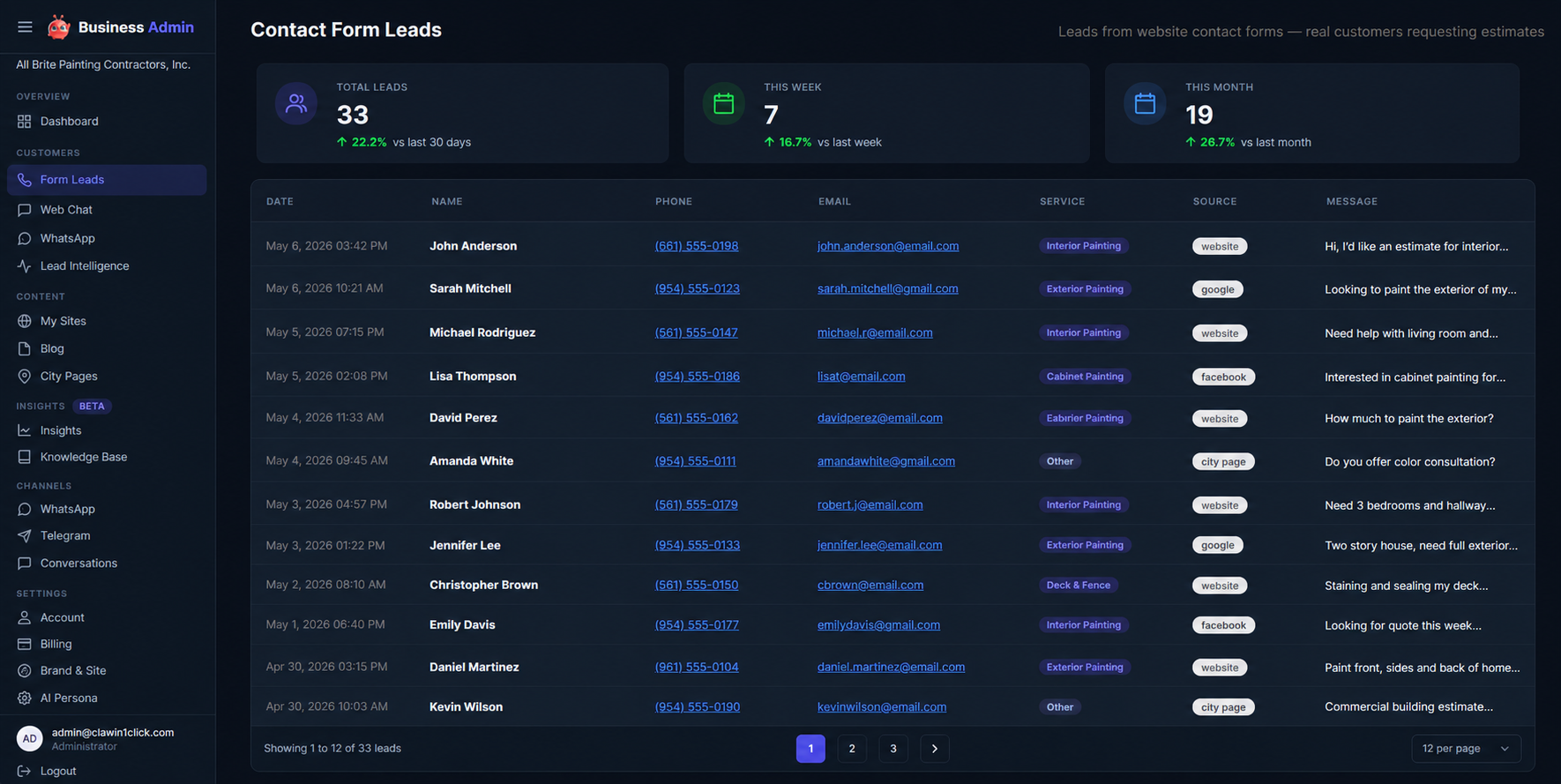Call John Anderson's phone (661) 555-0198
Viewport: 1561px width, 784px height.
[x=697, y=246]
